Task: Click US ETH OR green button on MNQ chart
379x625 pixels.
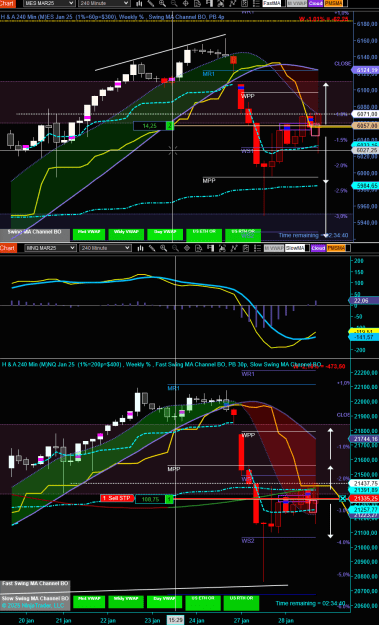Action: (x=203, y=603)
